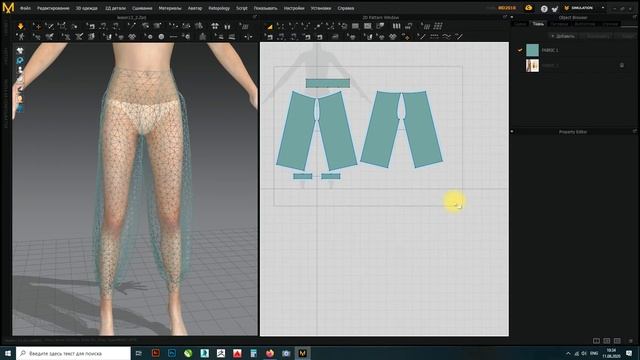
Task: Pick the Rectangle pattern tool in 2D toolbar
Action: tap(355, 26)
